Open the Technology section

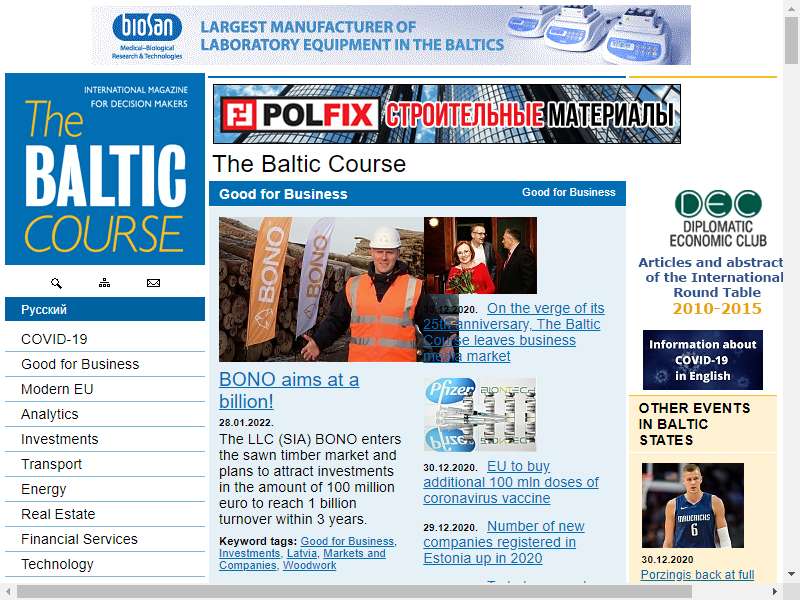[x=105, y=564]
